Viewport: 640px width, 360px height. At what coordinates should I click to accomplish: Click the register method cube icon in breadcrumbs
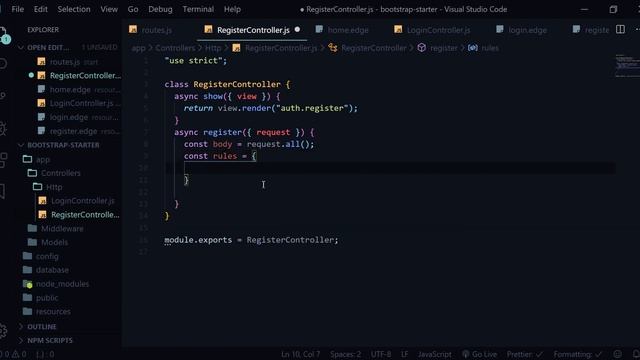422,48
